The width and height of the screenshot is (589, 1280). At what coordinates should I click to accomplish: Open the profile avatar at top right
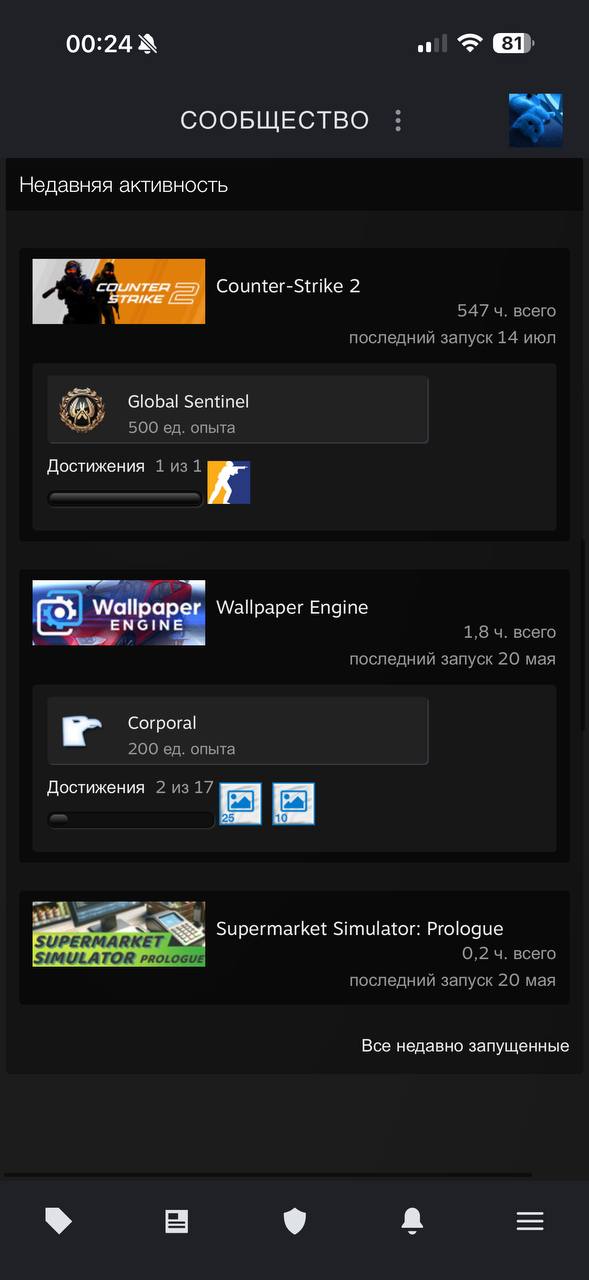pos(535,121)
